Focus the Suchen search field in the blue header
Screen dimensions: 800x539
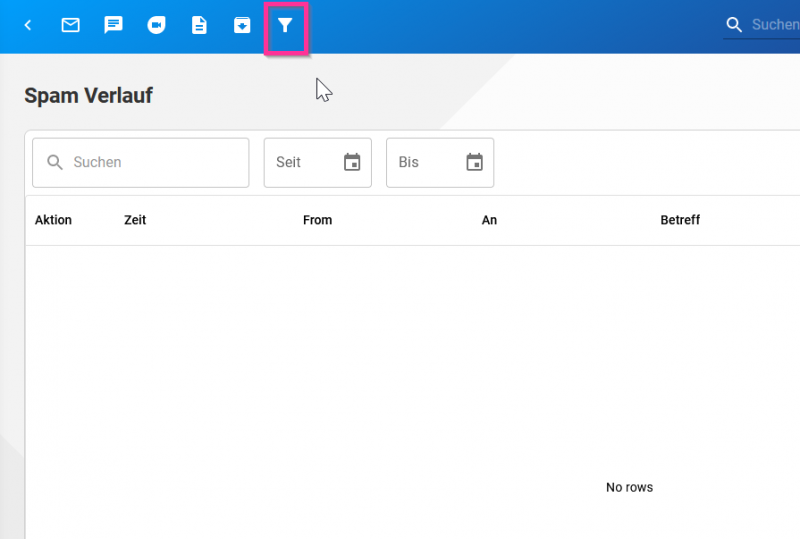pos(775,25)
